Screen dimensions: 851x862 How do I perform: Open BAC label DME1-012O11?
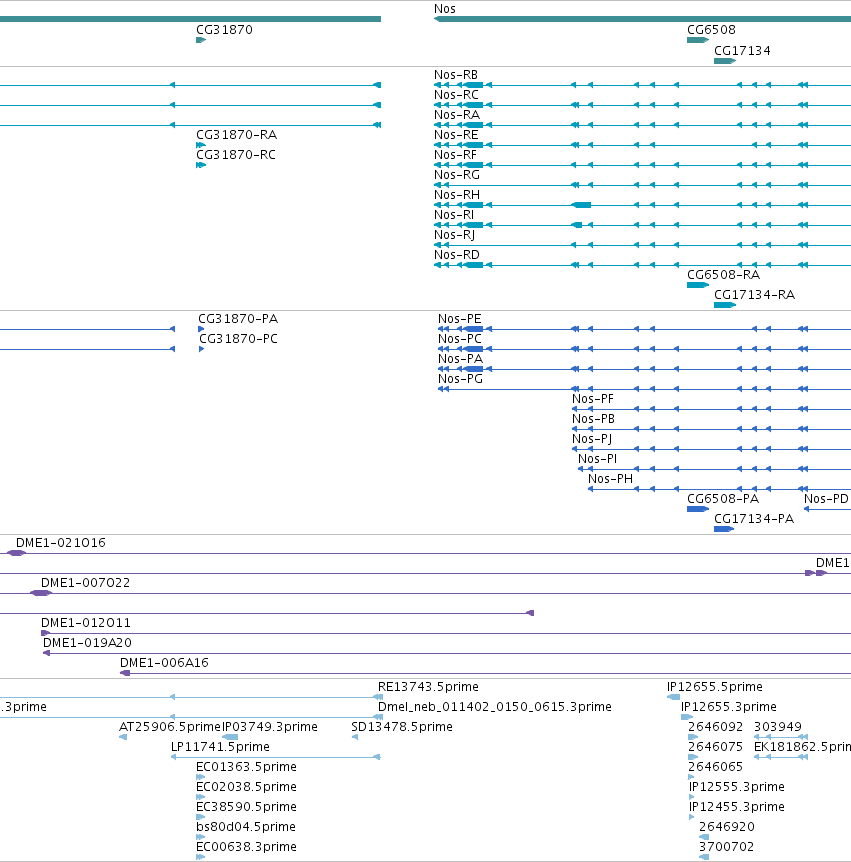86,623
